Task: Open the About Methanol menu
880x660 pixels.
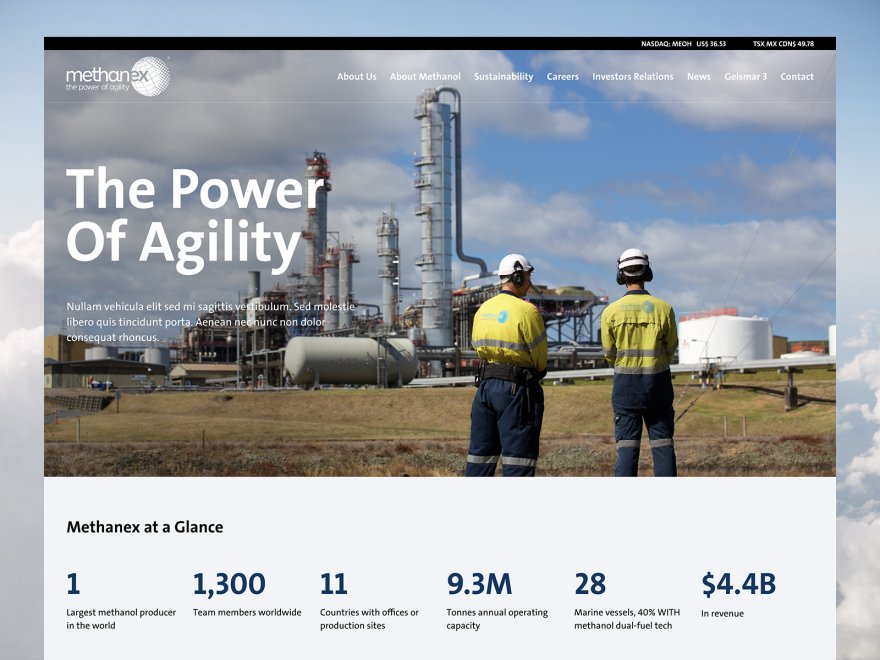Action: coord(424,76)
